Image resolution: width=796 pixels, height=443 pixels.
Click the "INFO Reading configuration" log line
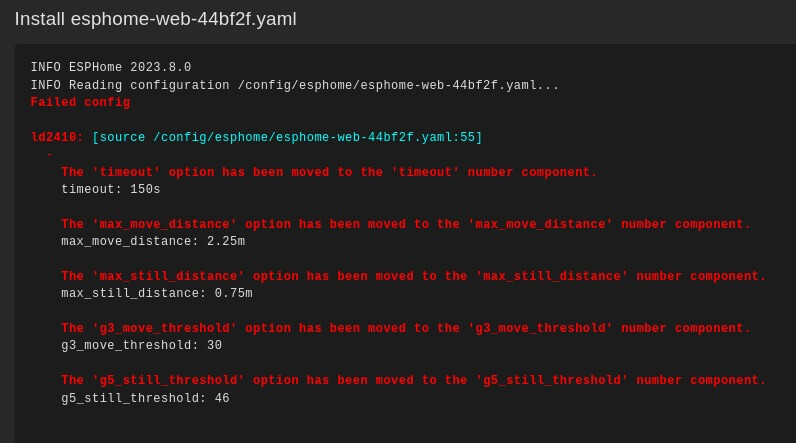click(294, 86)
